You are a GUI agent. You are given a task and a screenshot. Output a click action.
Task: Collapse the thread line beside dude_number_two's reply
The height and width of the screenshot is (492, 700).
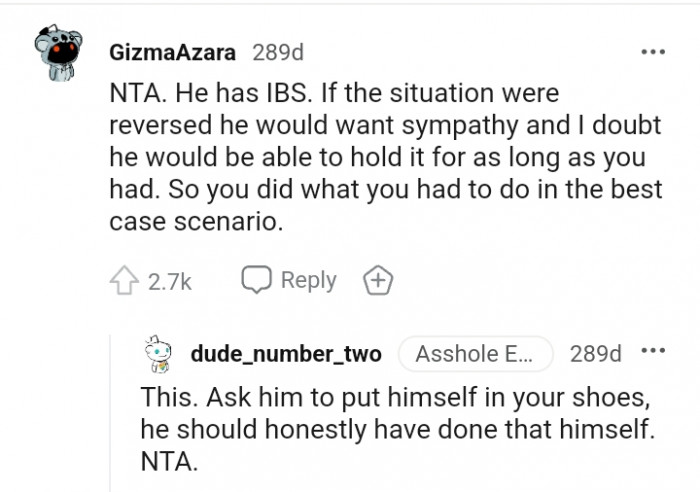(112, 412)
